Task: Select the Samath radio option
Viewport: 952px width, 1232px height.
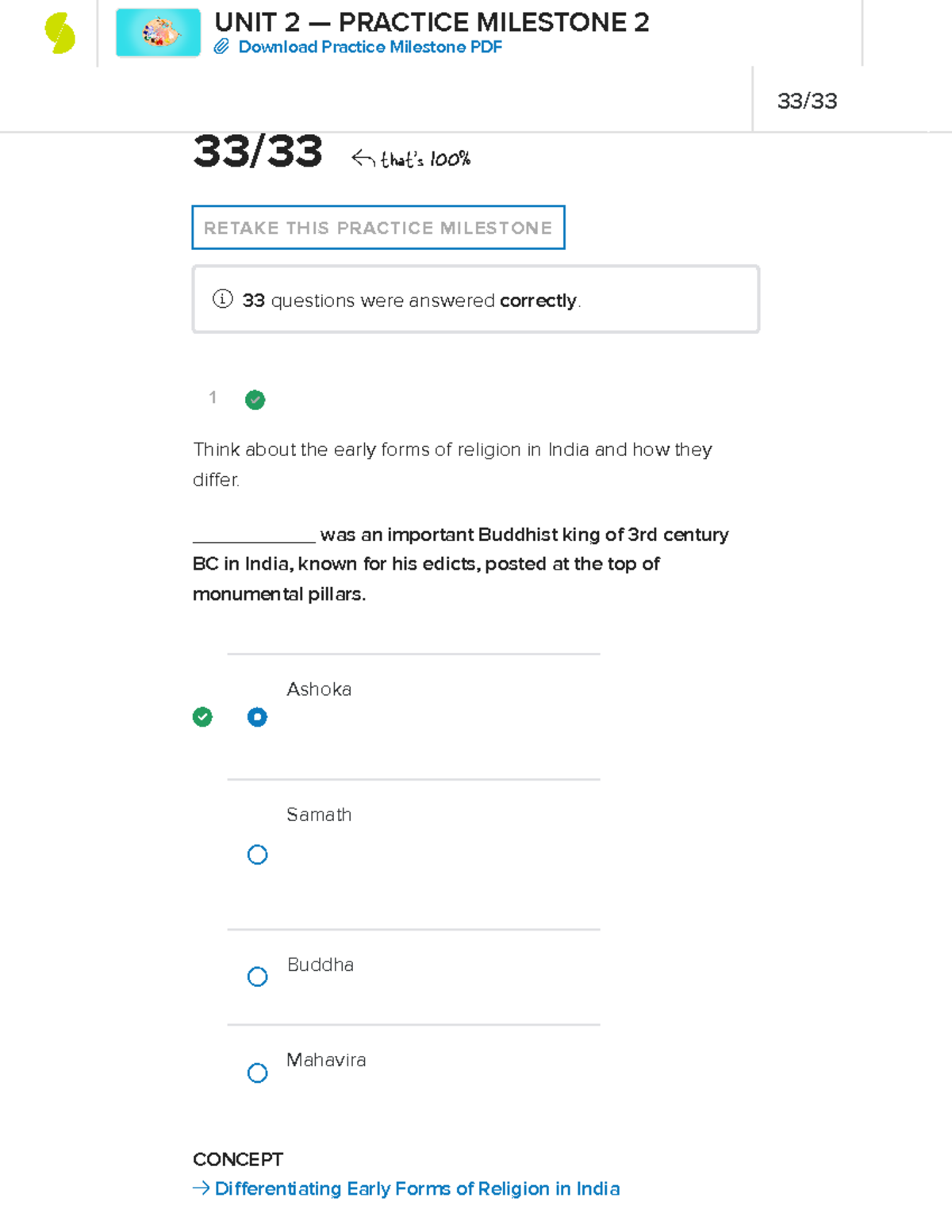Action: tap(257, 854)
